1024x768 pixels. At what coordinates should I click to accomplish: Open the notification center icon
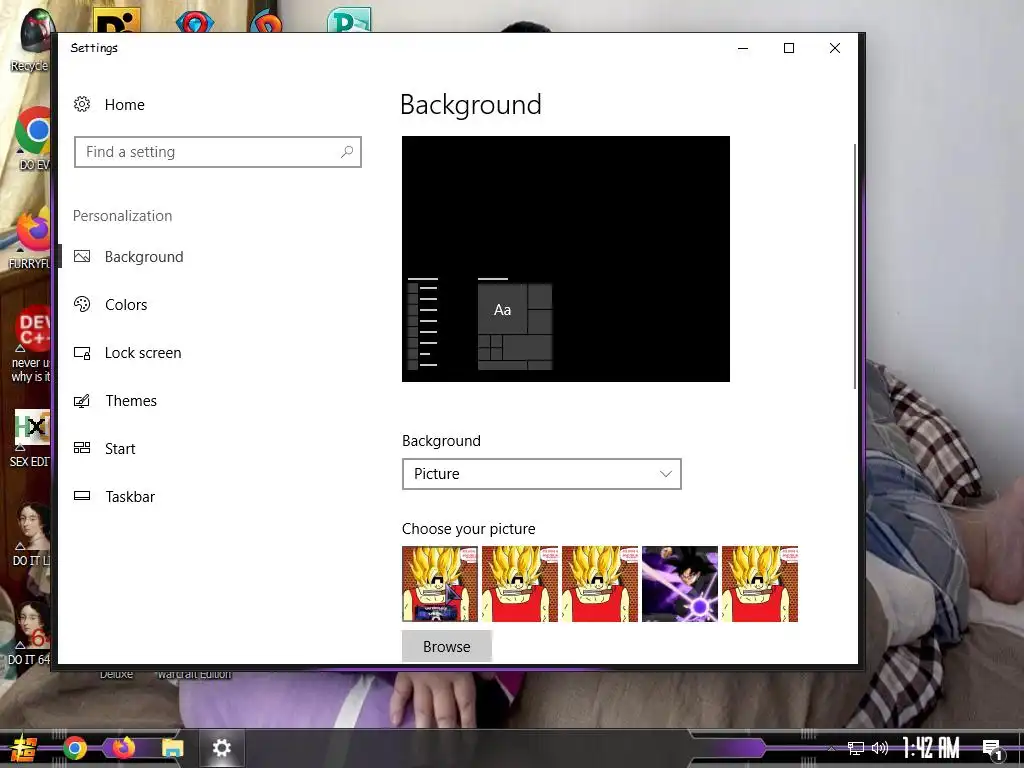point(992,750)
